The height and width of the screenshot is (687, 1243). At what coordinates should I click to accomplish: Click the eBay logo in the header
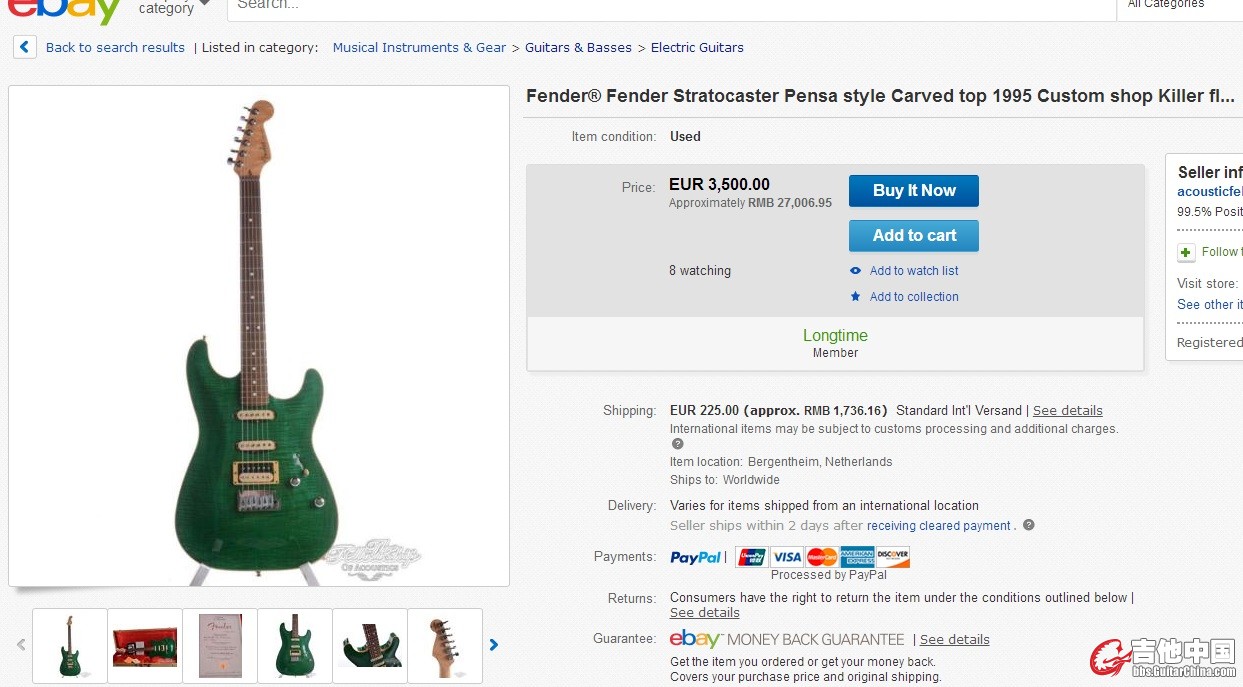coord(65,10)
